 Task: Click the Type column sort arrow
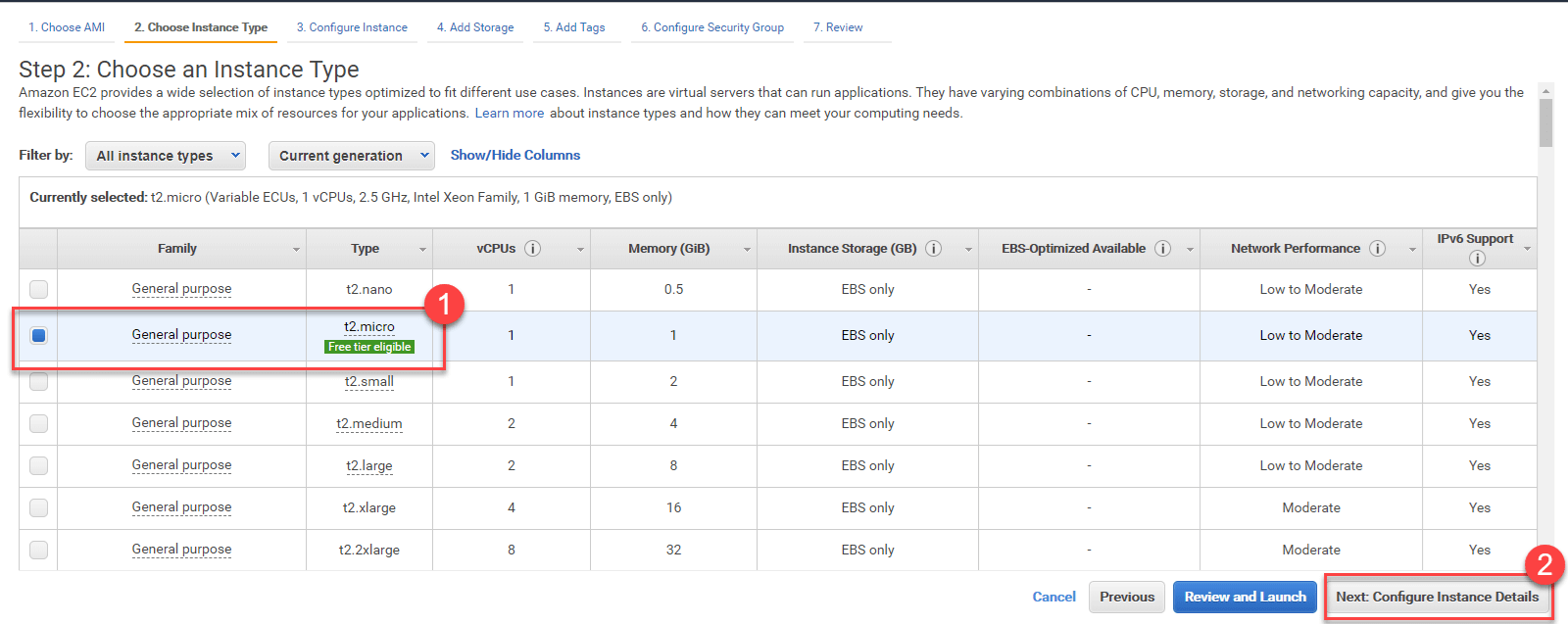tap(422, 250)
